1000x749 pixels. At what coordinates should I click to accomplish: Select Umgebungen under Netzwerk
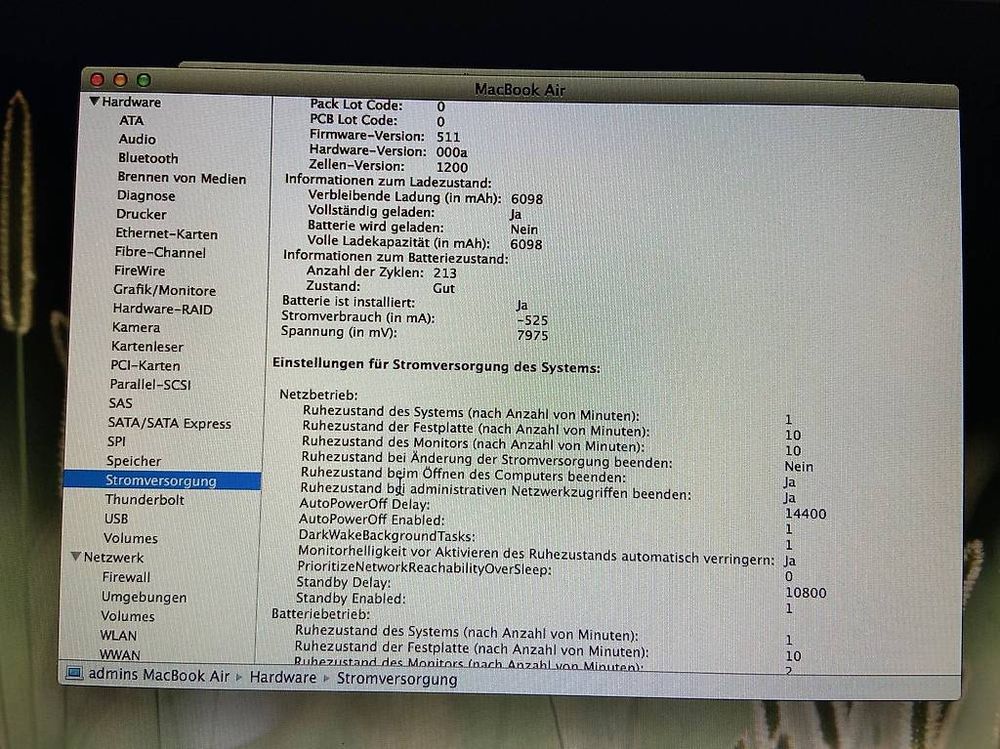click(x=144, y=597)
